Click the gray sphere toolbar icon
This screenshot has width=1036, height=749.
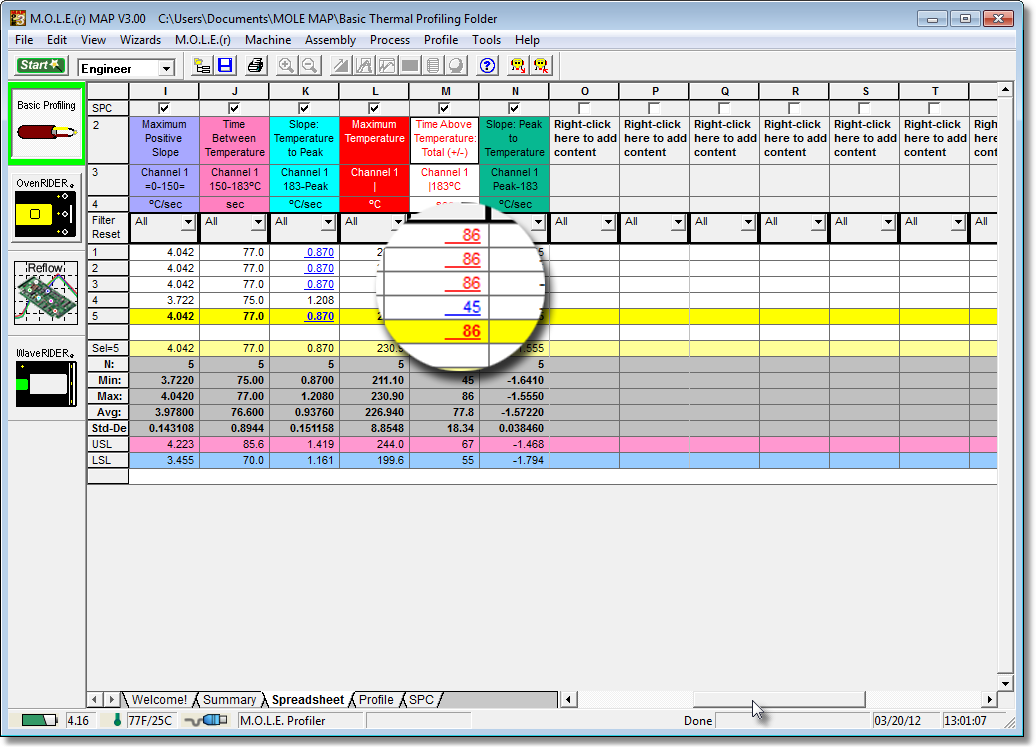coord(457,65)
